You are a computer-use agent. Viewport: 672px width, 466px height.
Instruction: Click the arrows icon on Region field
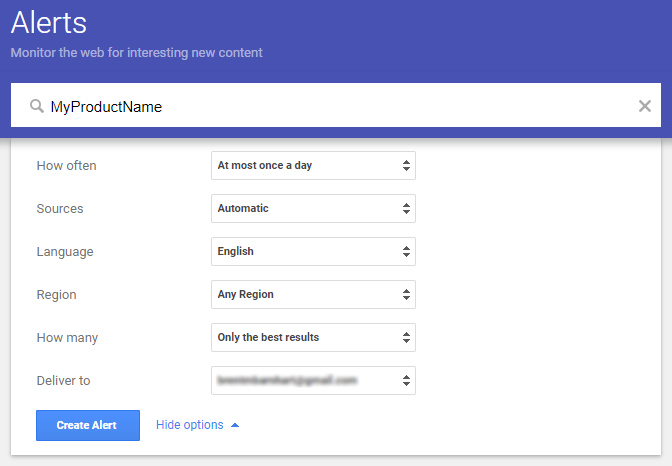click(406, 295)
